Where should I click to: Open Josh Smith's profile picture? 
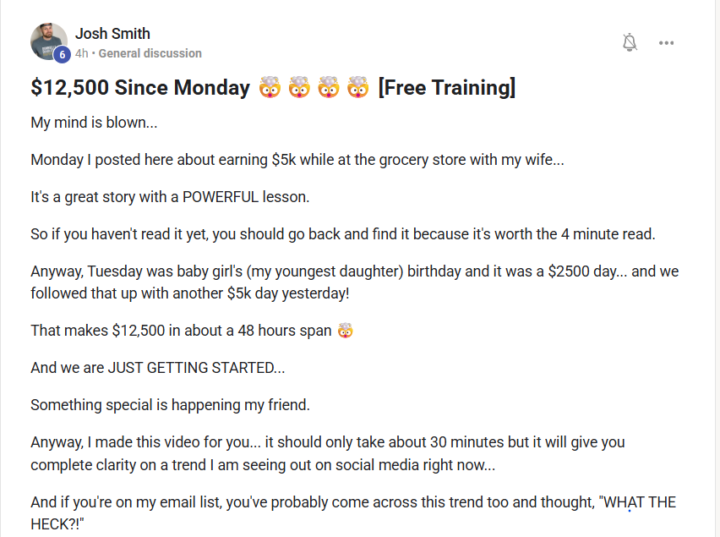coord(48,42)
